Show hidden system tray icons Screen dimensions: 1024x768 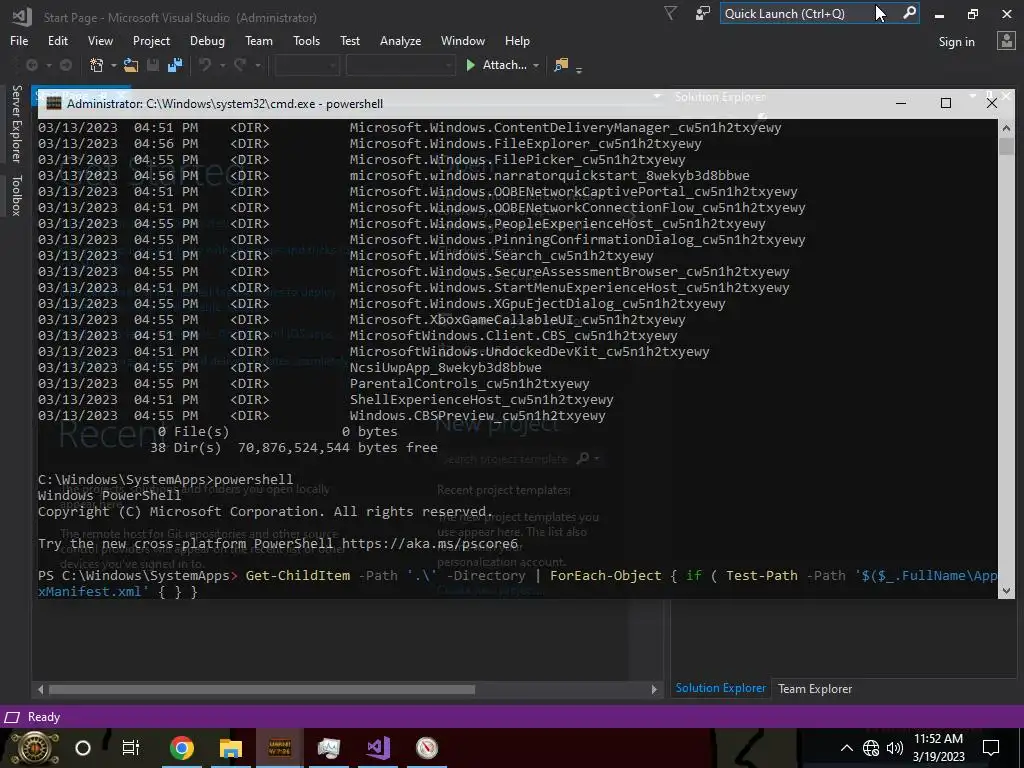point(846,748)
